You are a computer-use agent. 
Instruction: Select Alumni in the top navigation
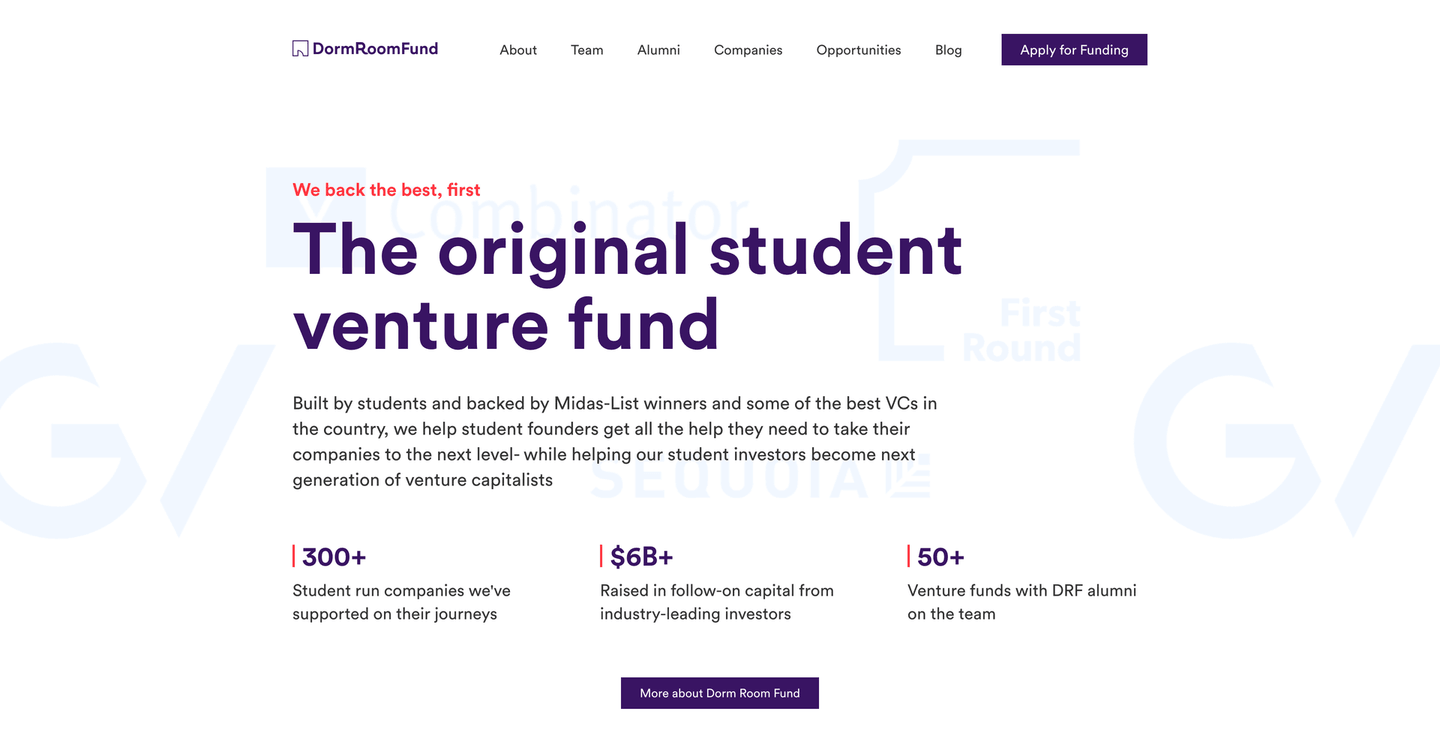pyautogui.click(x=658, y=49)
